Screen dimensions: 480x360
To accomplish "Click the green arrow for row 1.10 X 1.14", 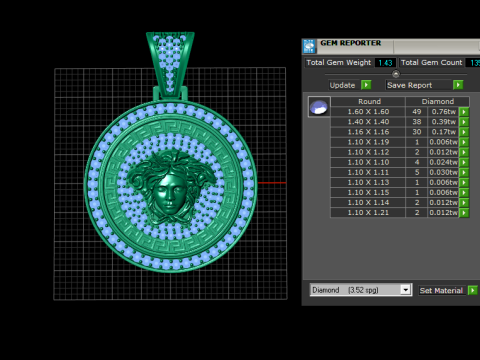I will point(464,203).
